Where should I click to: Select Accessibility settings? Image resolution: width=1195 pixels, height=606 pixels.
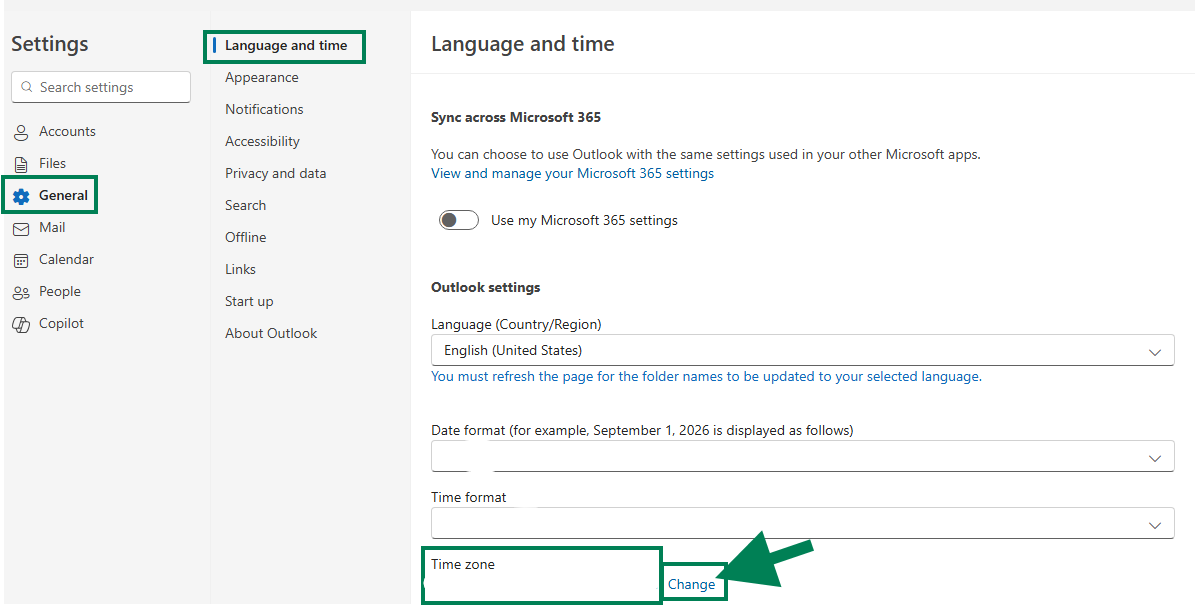point(262,142)
